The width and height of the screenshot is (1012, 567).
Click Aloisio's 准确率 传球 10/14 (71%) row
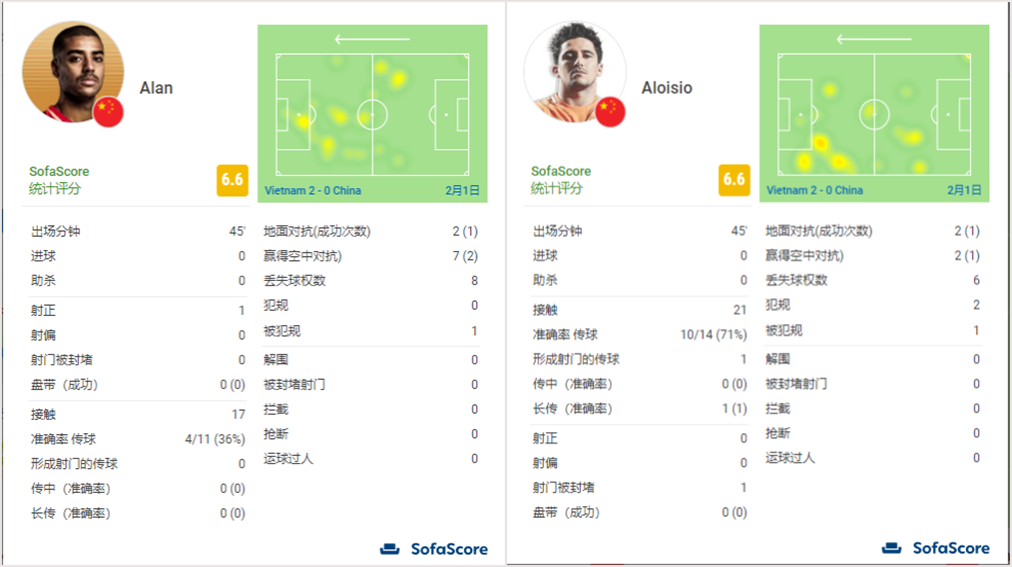click(640, 335)
